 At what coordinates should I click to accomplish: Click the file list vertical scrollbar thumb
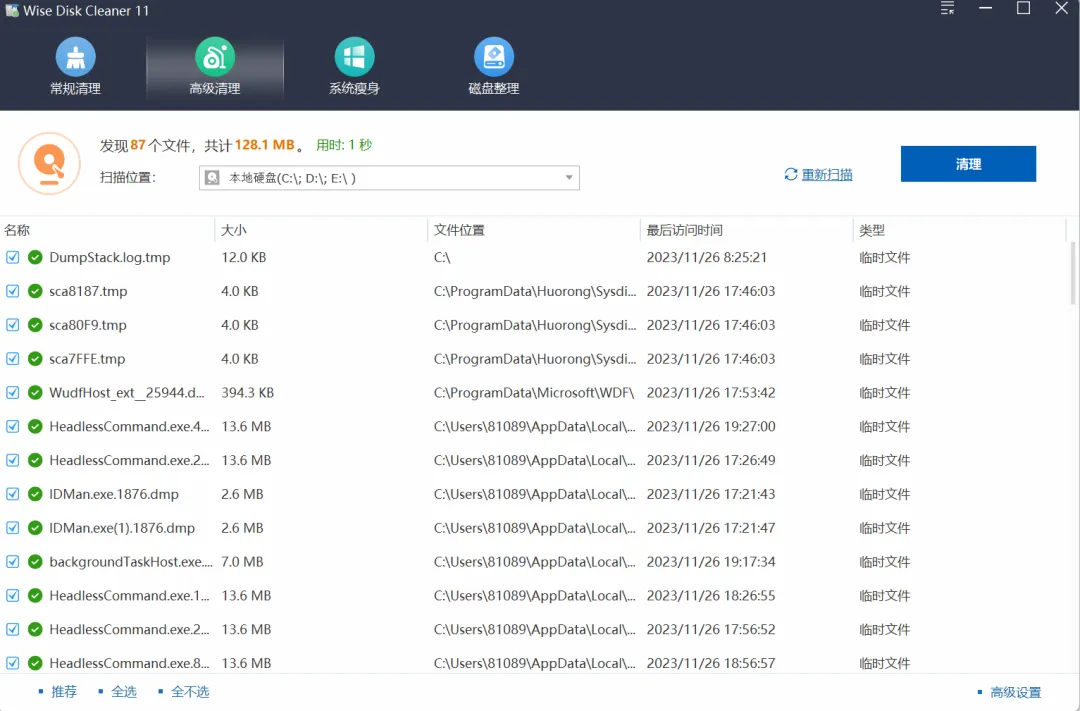point(1072,274)
